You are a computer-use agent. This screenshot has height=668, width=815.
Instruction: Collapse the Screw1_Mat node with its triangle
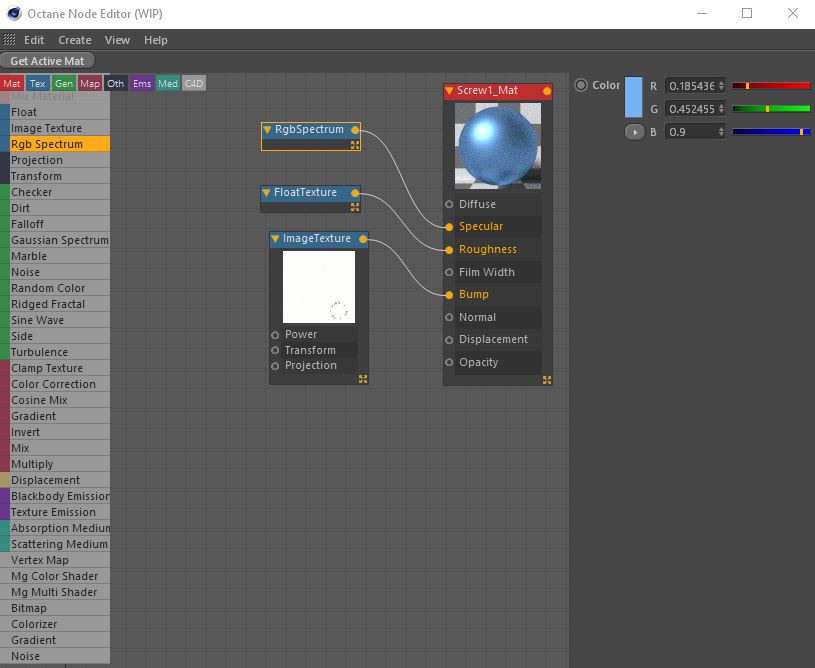450,91
